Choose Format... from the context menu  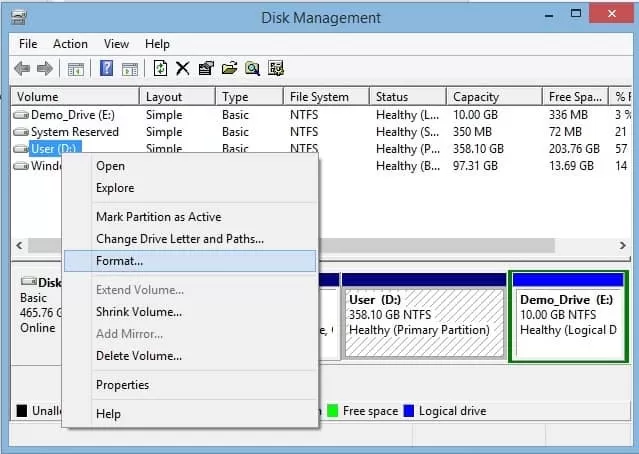click(119, 261)
